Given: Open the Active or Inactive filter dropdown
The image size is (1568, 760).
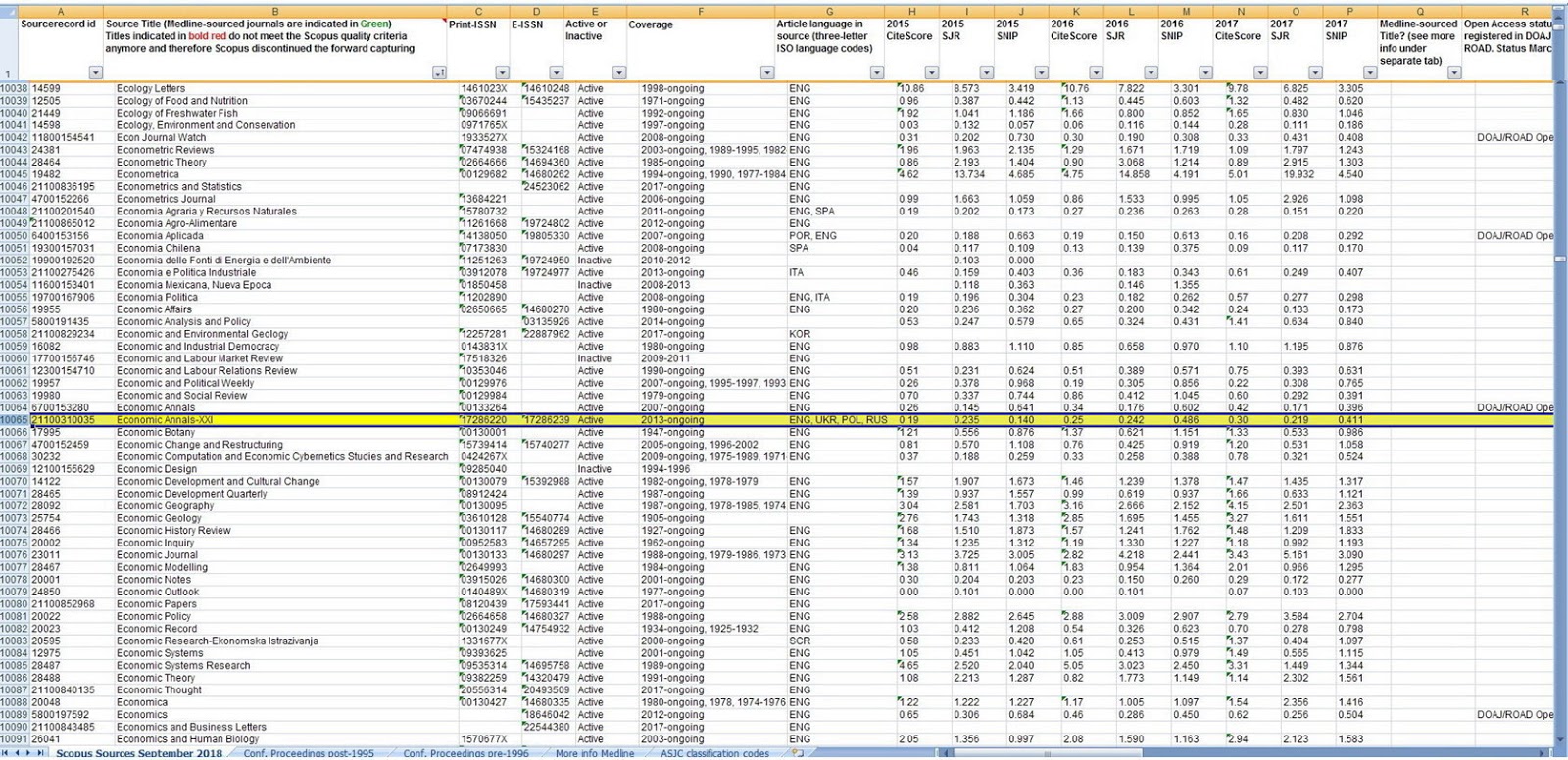Looking at the screenshot, I should pos(618,72).
